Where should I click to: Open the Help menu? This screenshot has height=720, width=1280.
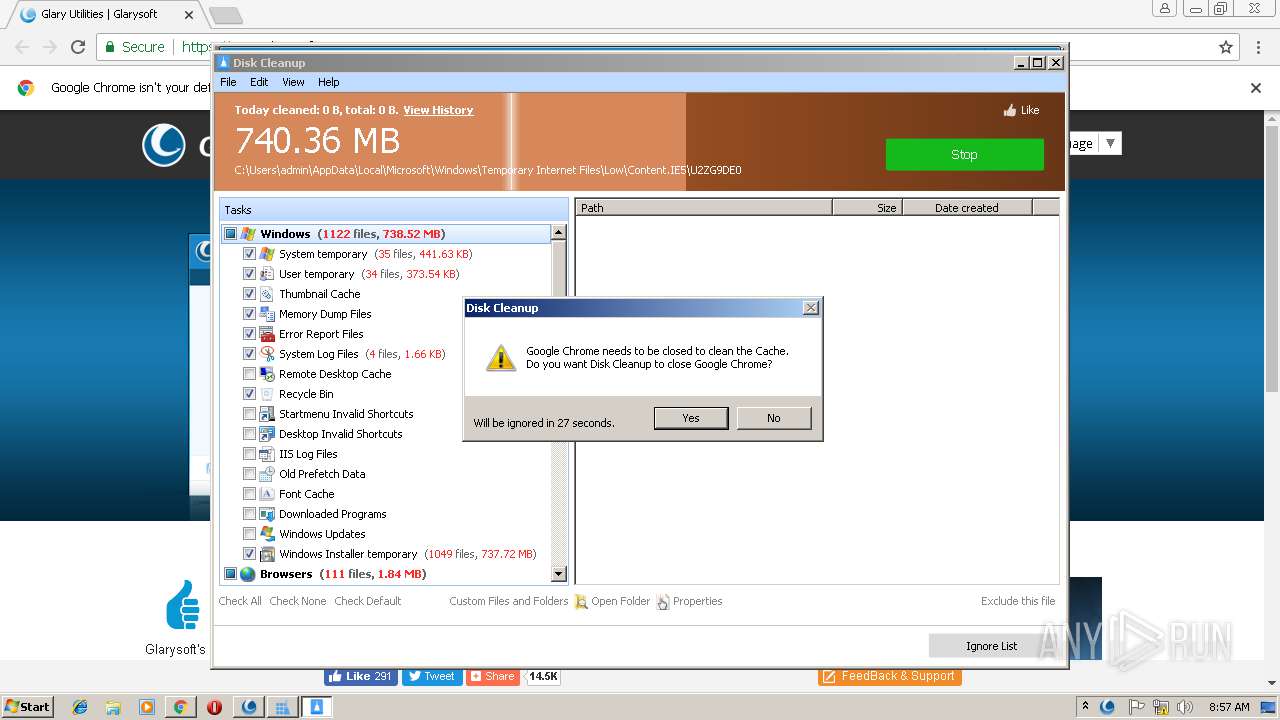tap(329, 82)
